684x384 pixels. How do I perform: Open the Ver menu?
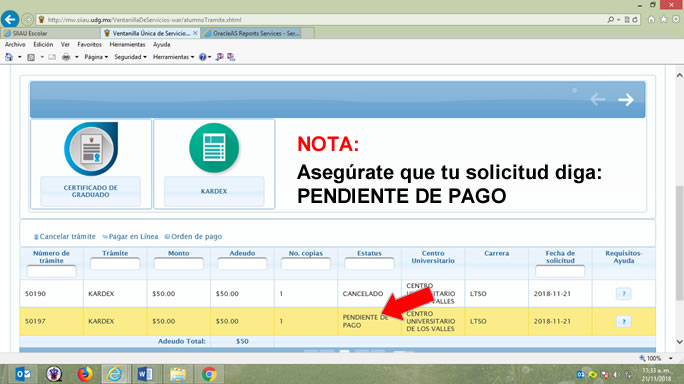coord(65,45)
